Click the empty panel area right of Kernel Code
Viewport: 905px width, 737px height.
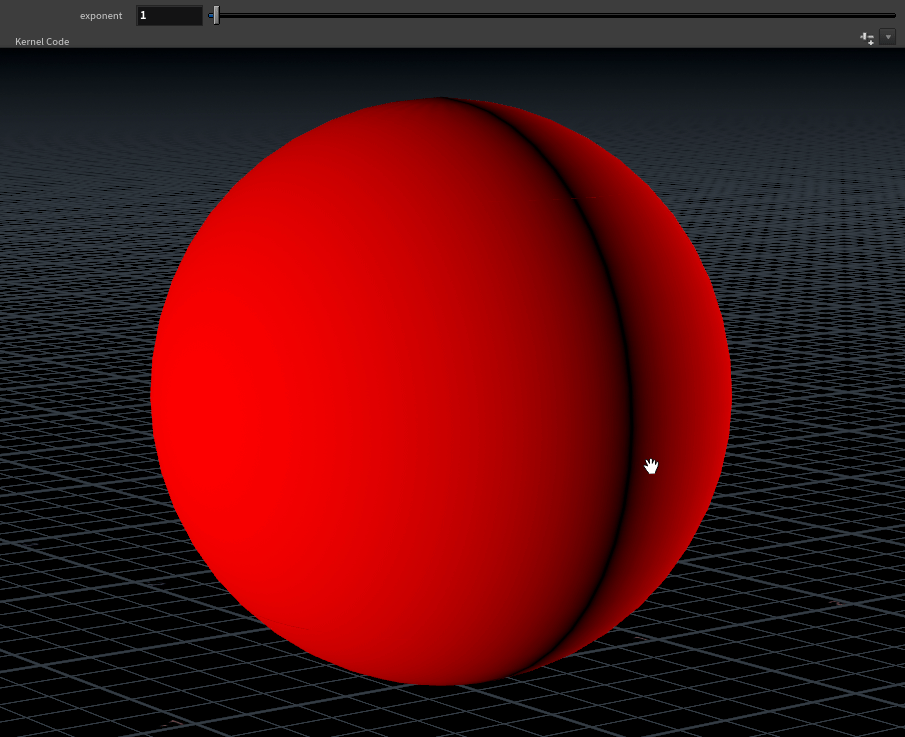pos(450,41)
